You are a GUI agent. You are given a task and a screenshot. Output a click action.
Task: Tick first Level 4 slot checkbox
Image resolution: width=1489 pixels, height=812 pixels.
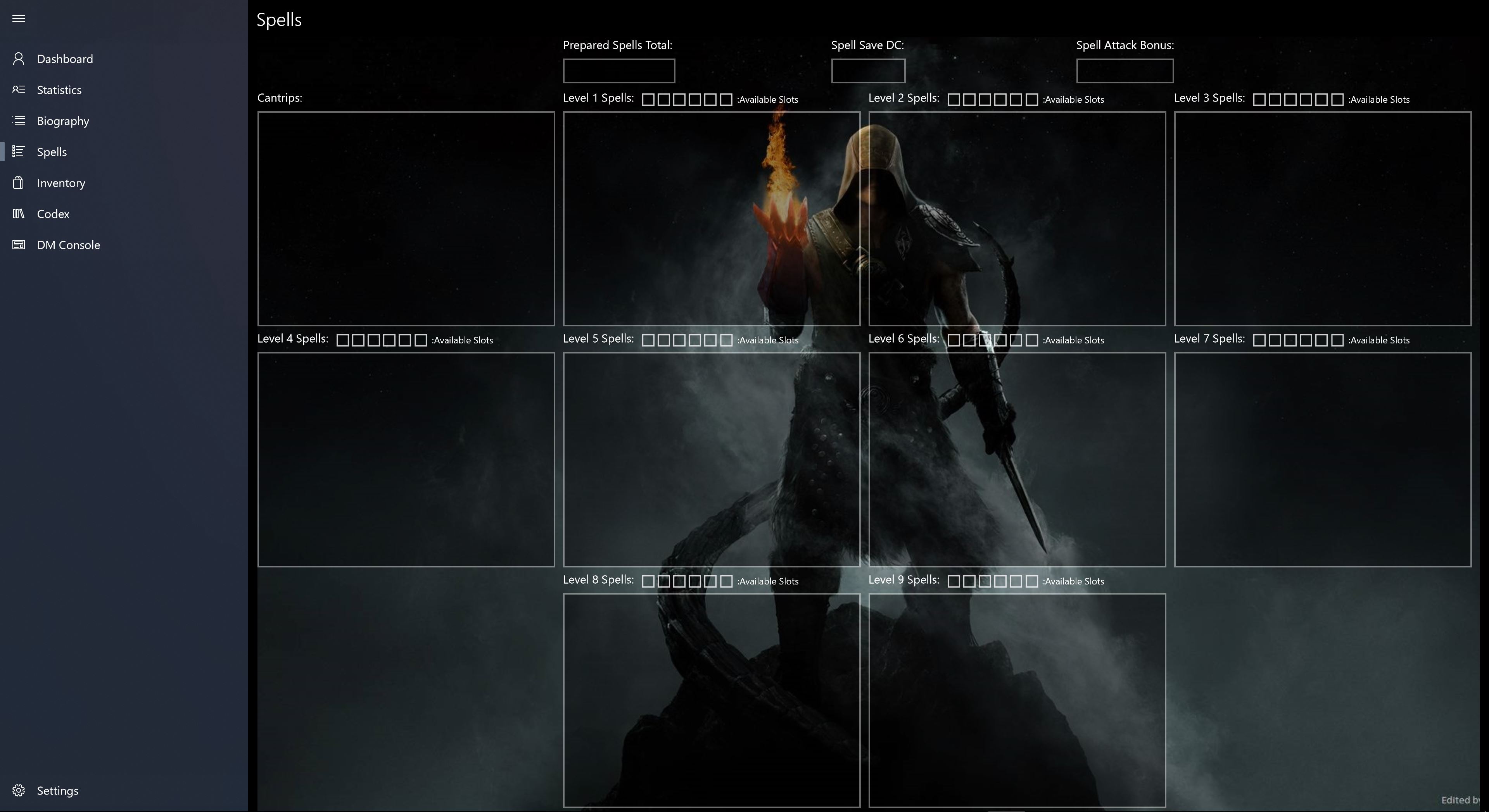tap(342, 340)
